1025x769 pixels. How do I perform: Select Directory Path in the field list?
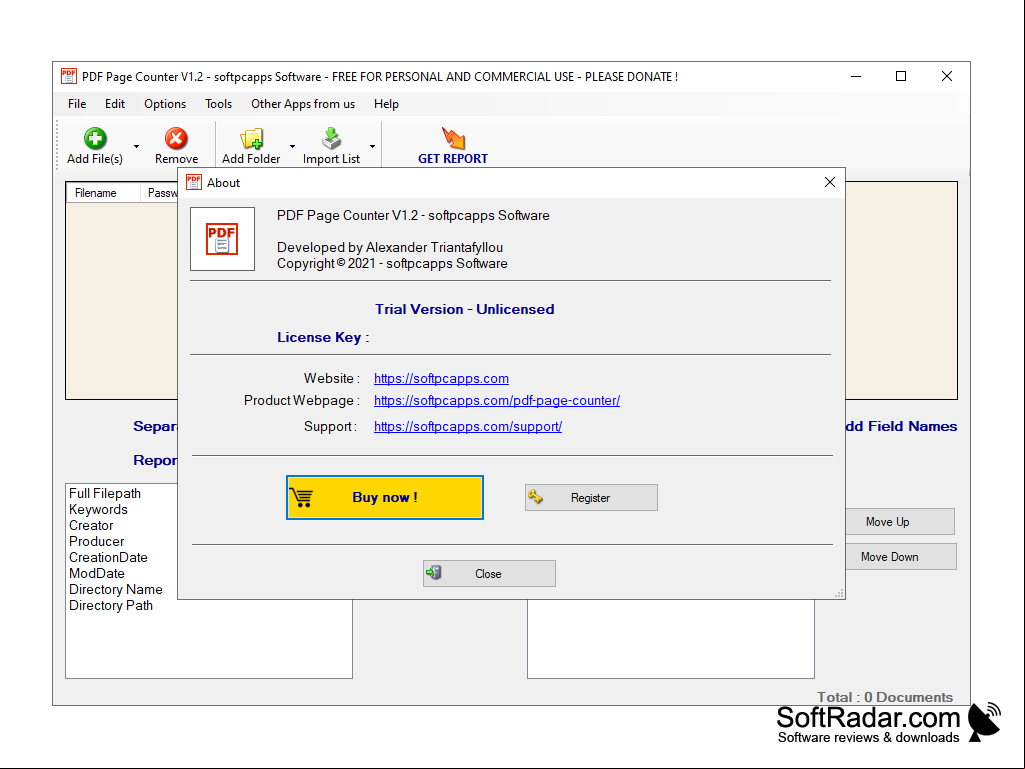tap(111, 606)
